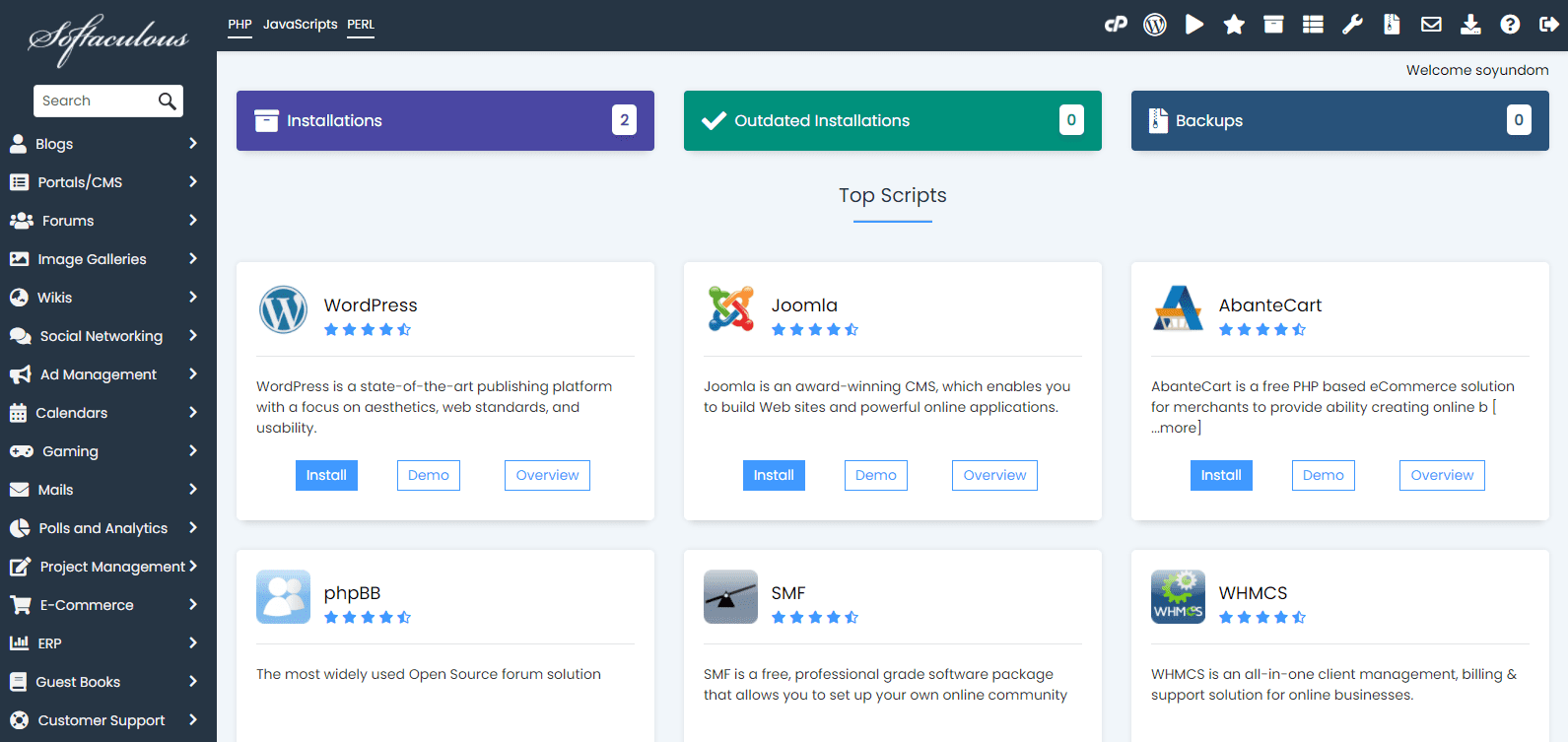
Task: Open the star ratings icon in top bar
Action: 1234,25
